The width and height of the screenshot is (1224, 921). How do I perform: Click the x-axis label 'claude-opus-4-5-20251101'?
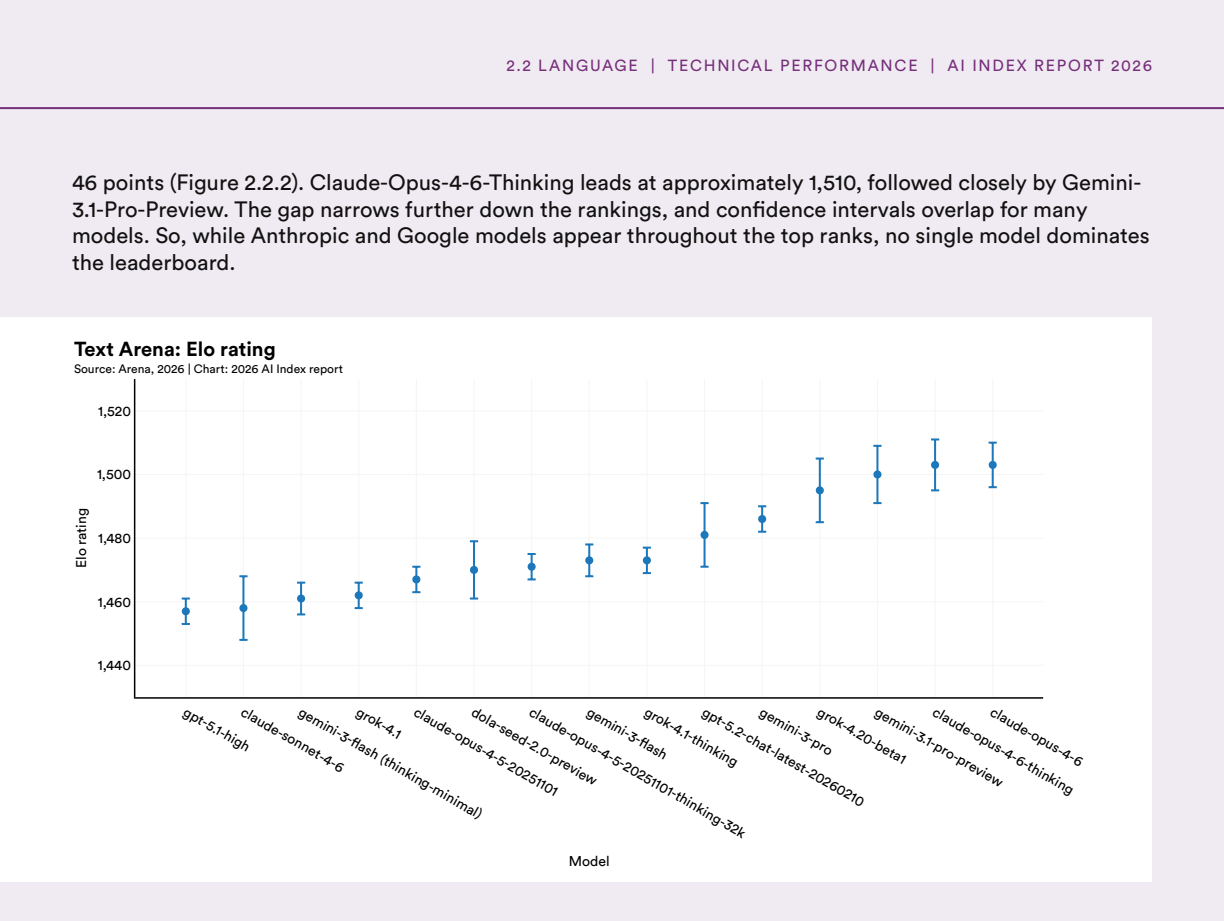pos(485,752)
